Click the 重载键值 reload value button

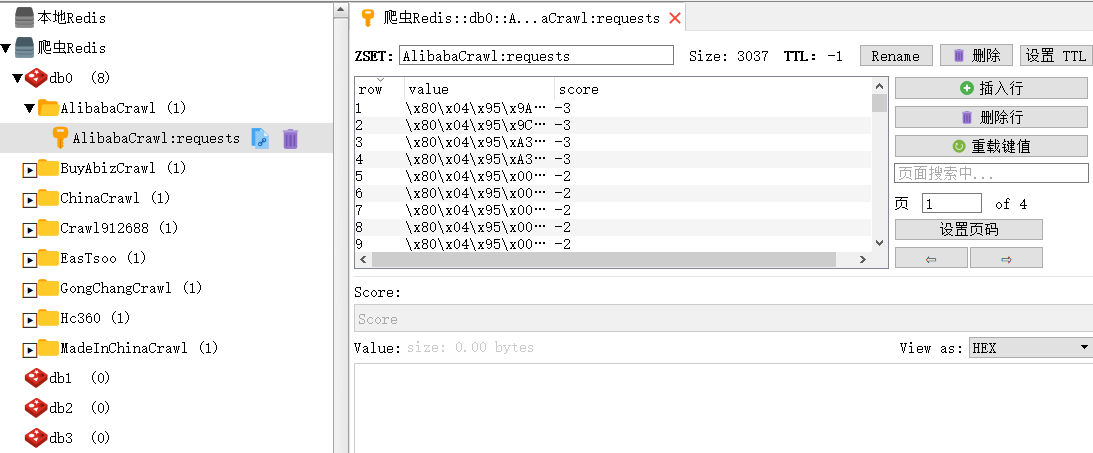991,146
